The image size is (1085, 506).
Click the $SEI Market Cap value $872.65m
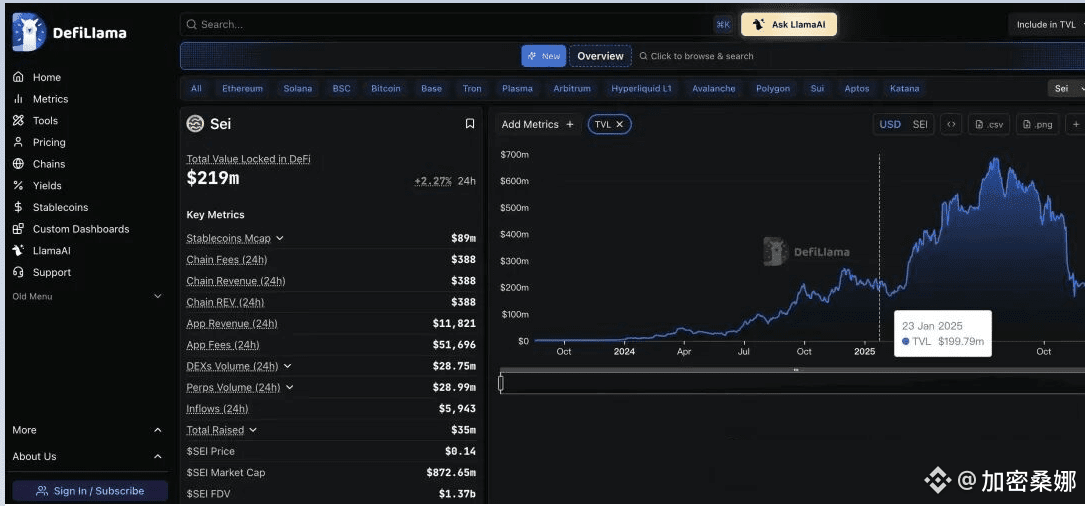point(451,473)
